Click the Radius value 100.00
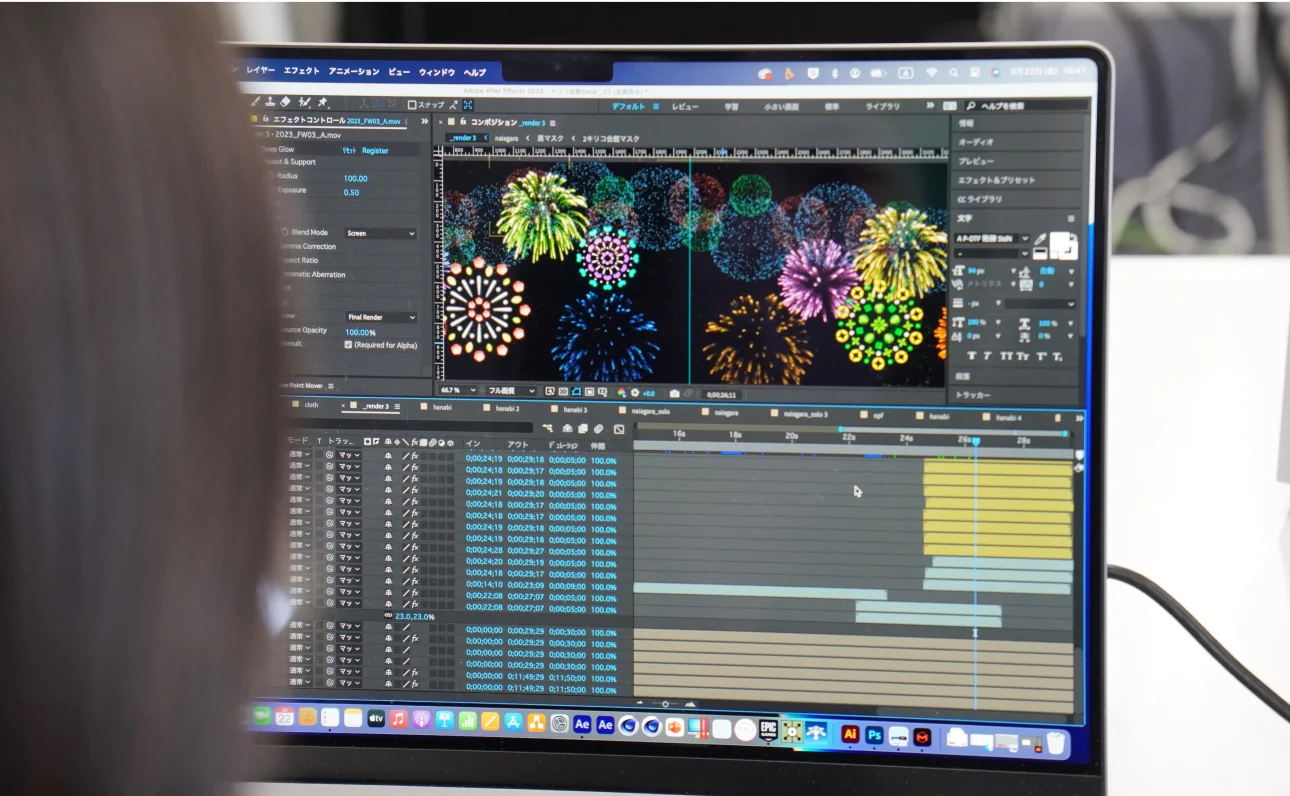The width and height of the screenshot is (1290, 796). (356, 178)
